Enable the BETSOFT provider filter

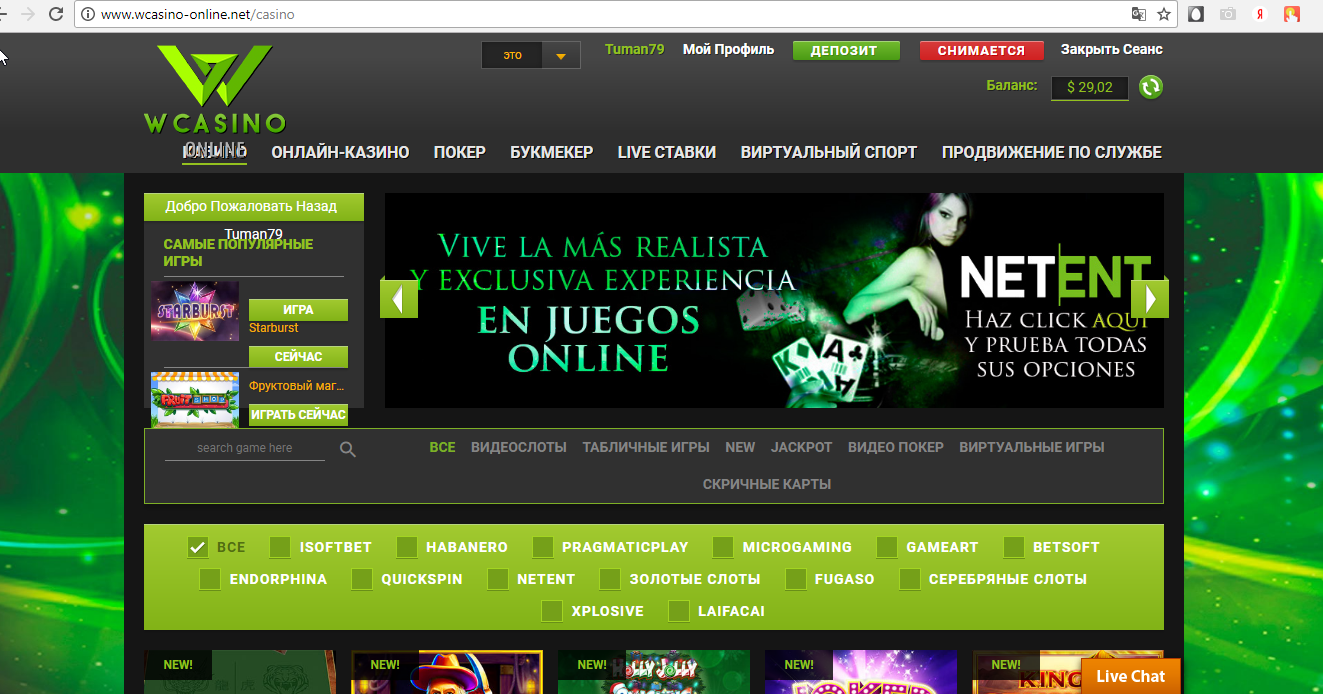[x=1014, y=547]
